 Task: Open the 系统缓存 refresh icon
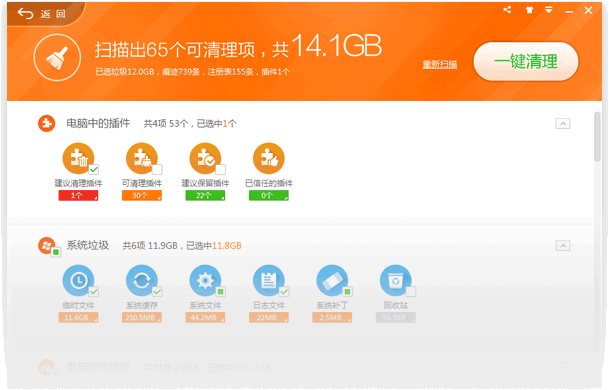(x=142, y=280)
